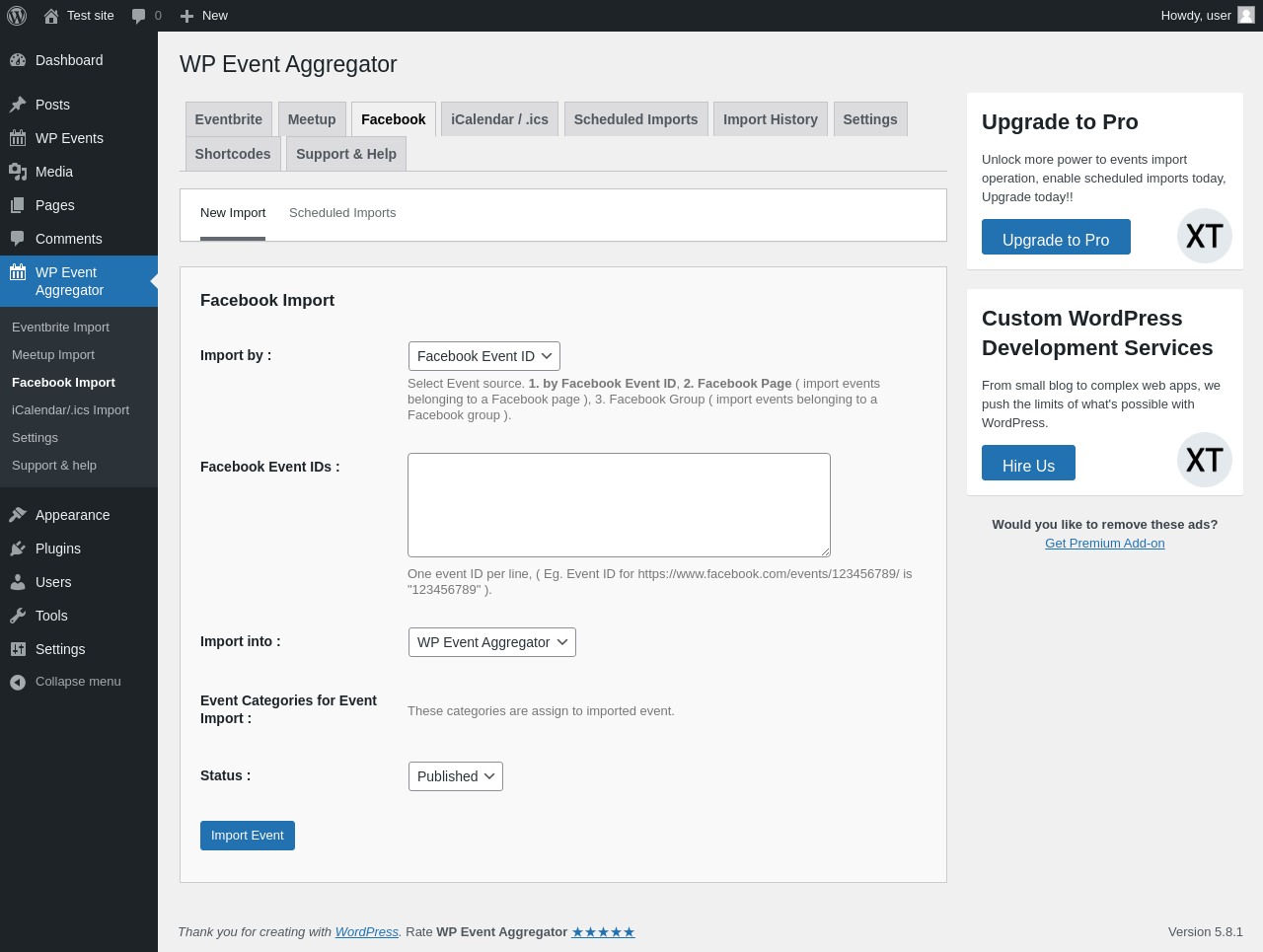Screen dimensions: 1263x952
Task: Open the comments bubble icon in admin bar
Action: pos(139,16)
